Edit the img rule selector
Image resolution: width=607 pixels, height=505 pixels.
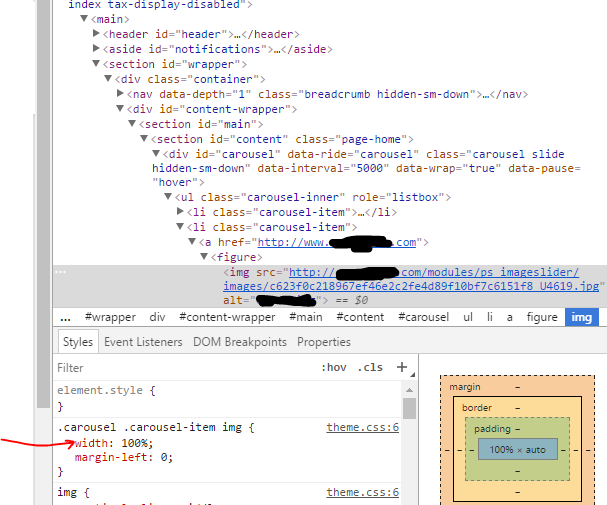67,492
